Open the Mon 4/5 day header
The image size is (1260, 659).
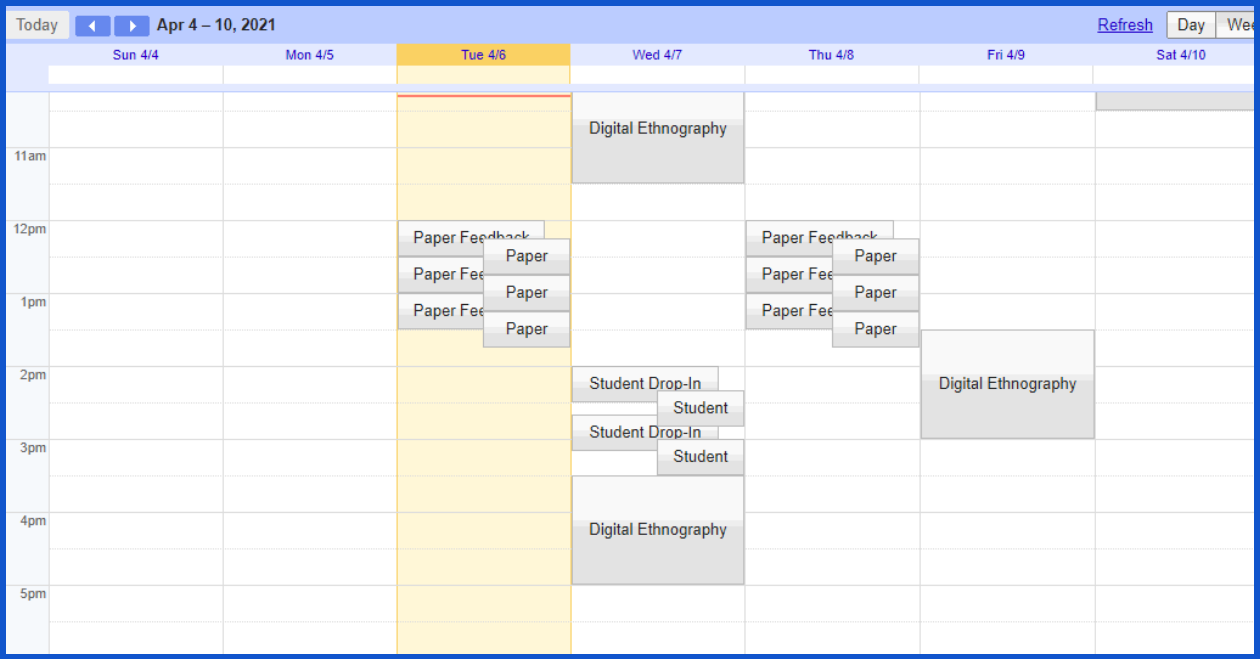310,55
